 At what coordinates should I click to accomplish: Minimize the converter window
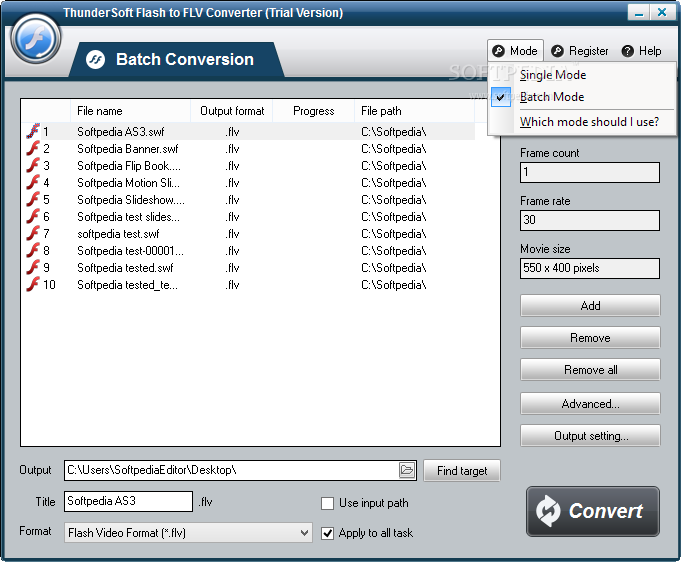point(638,13)
